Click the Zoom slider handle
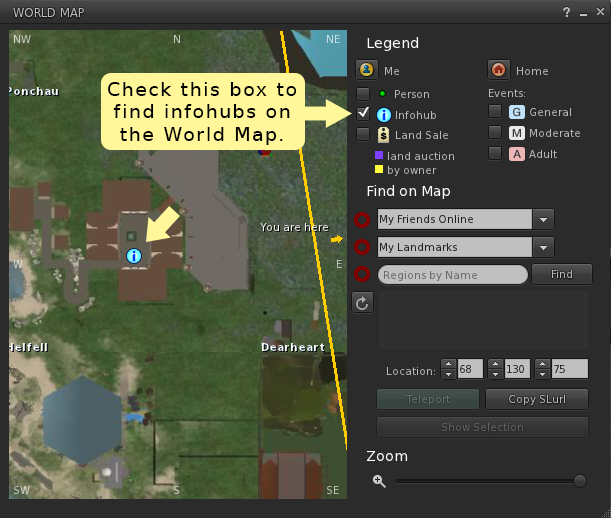611x518 pixels. (579, 481)
